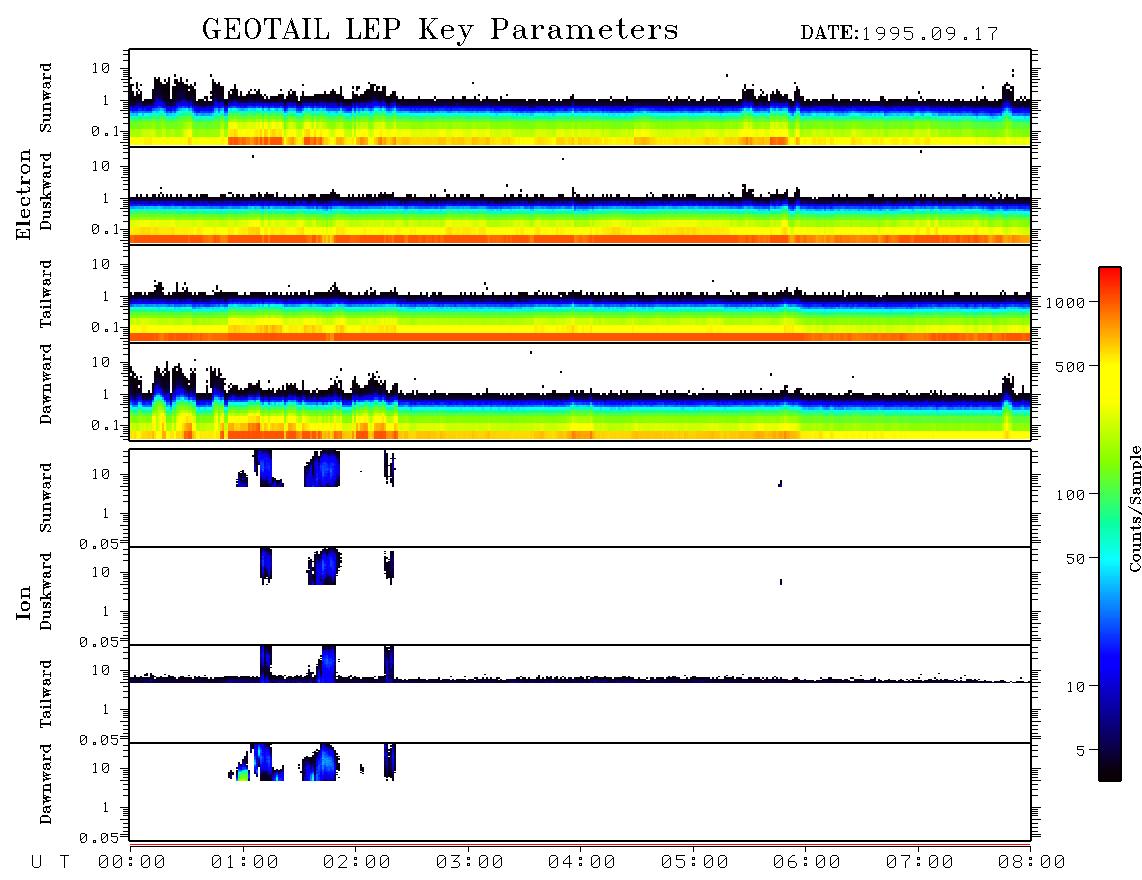Click the Ion Sunward burst near 01:45
Image resolution: width=1142 pixels, height=880 pixels.
(323, 468)
